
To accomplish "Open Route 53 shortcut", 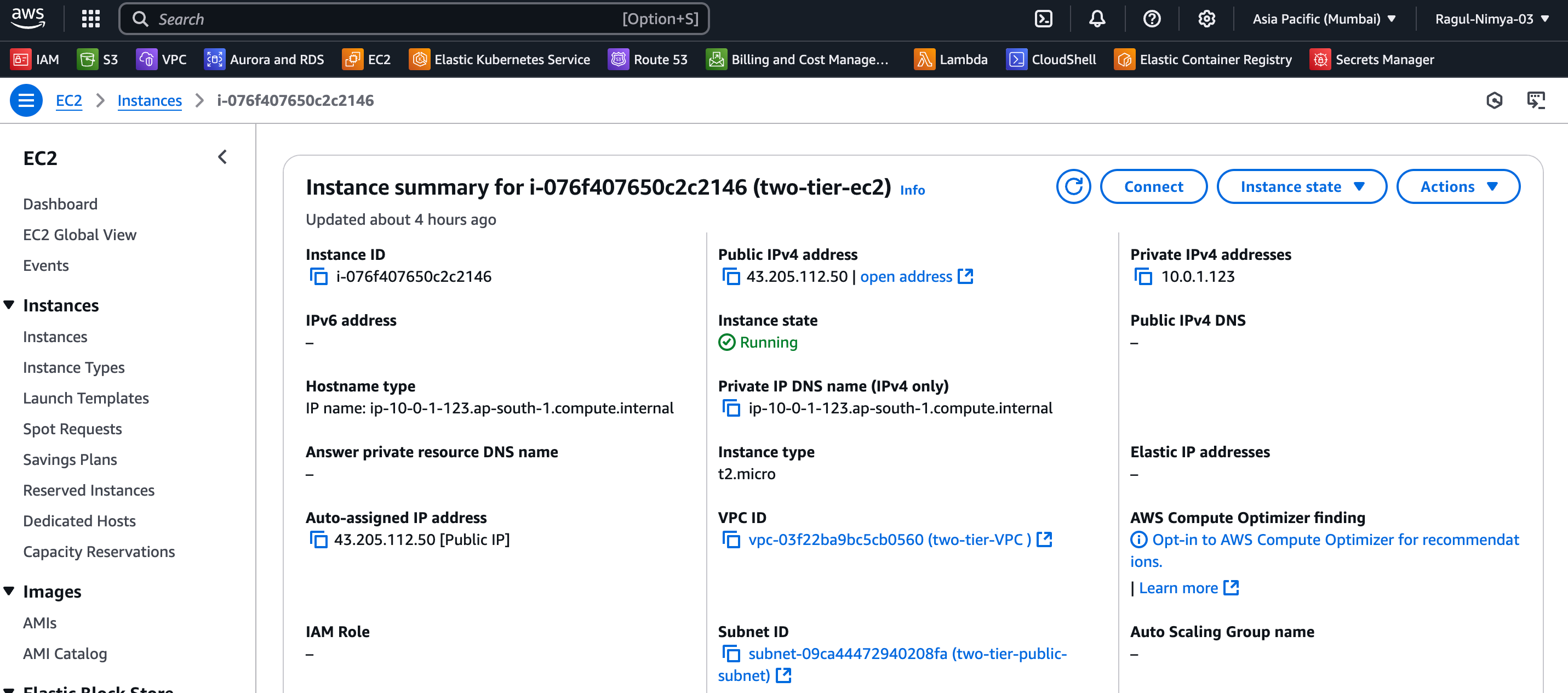I will click(x=648, y=59).
